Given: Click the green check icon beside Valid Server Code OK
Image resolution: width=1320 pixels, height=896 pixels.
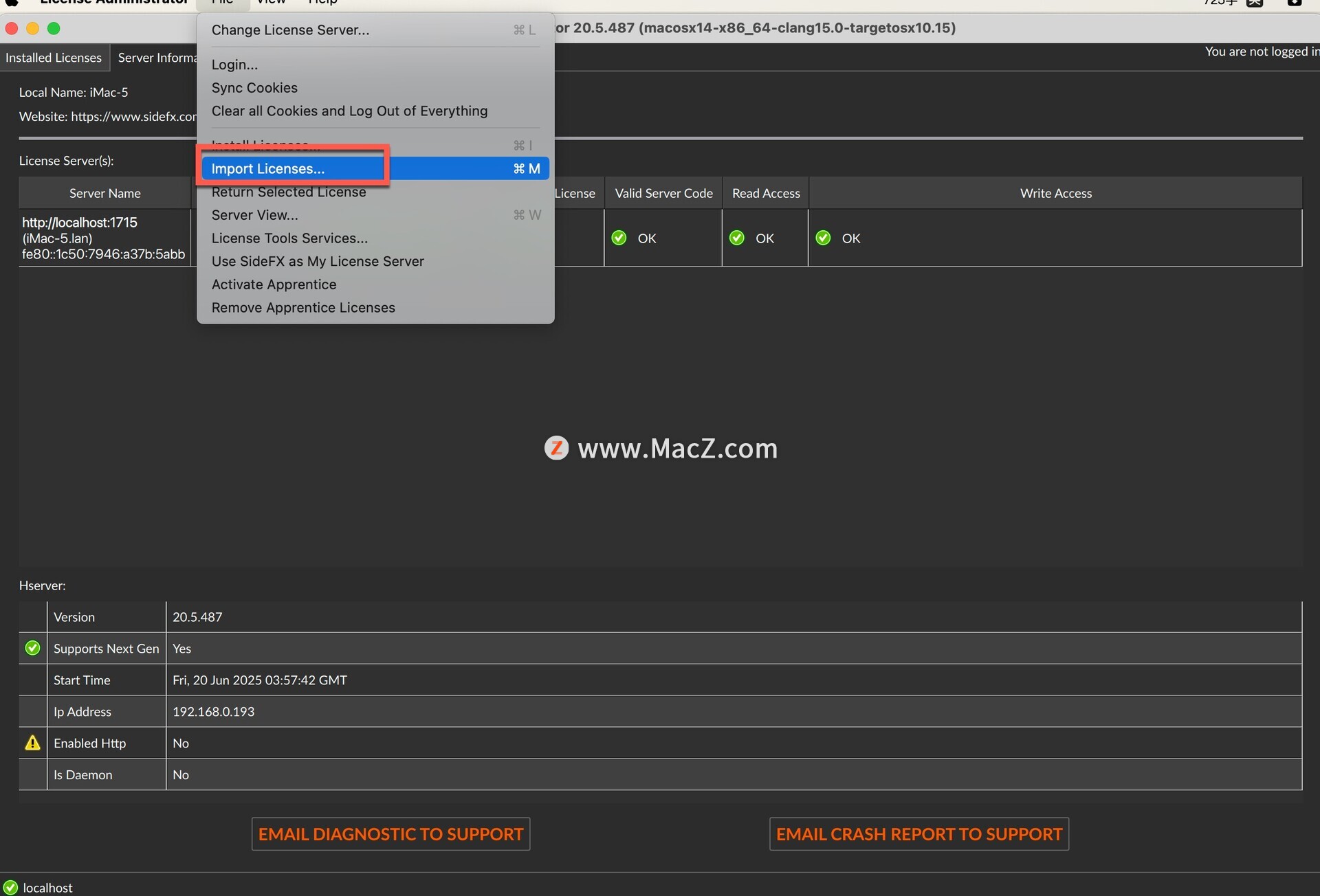Looking at the screenshot, I should [x=619, y=238].
